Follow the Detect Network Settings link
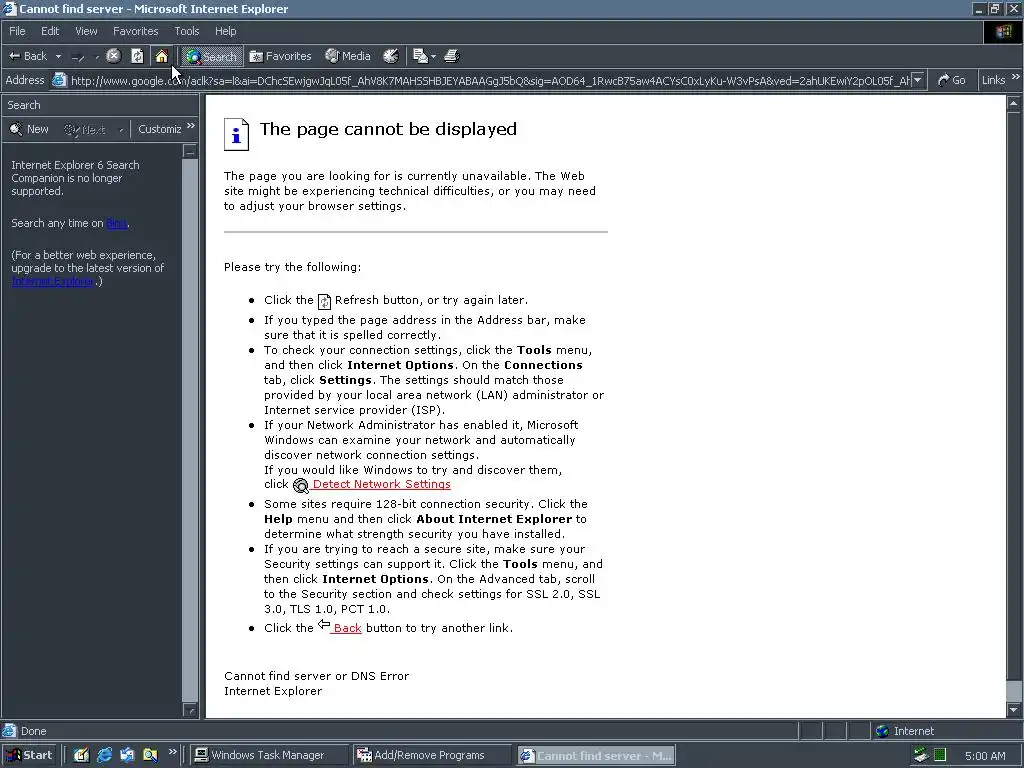1024x768 pixels. [x=381, y=484]
